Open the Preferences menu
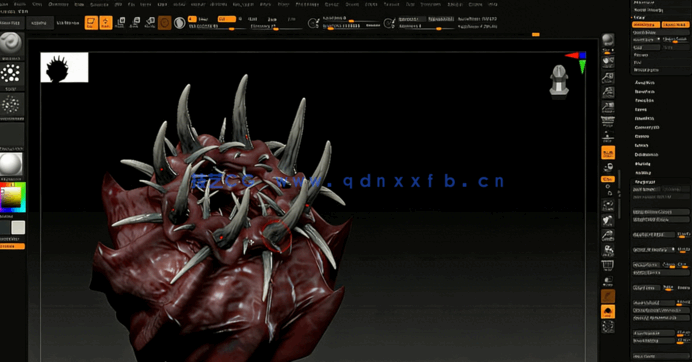Image resolution: width=692 pixels, height=362 pixels. pyautogui.click(x=307, y=4)
